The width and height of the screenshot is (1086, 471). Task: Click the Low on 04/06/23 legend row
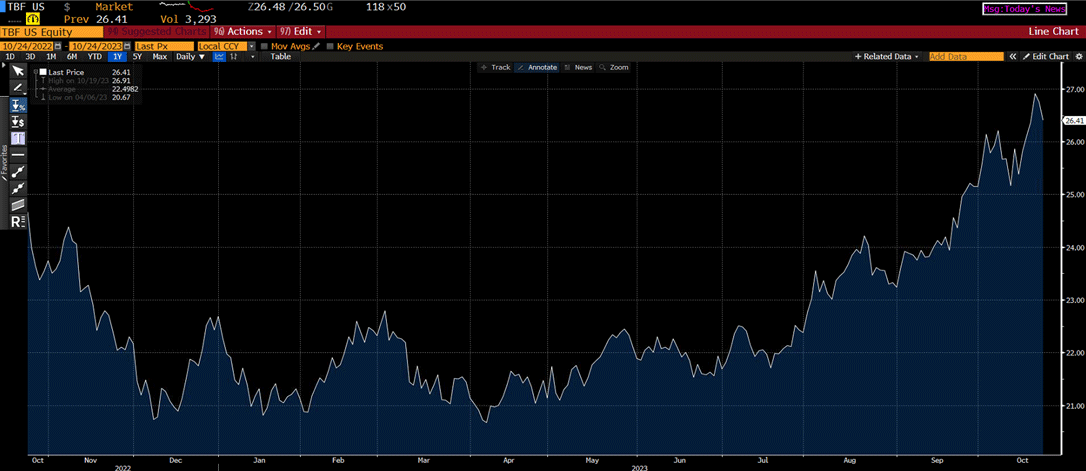point(88,98)
